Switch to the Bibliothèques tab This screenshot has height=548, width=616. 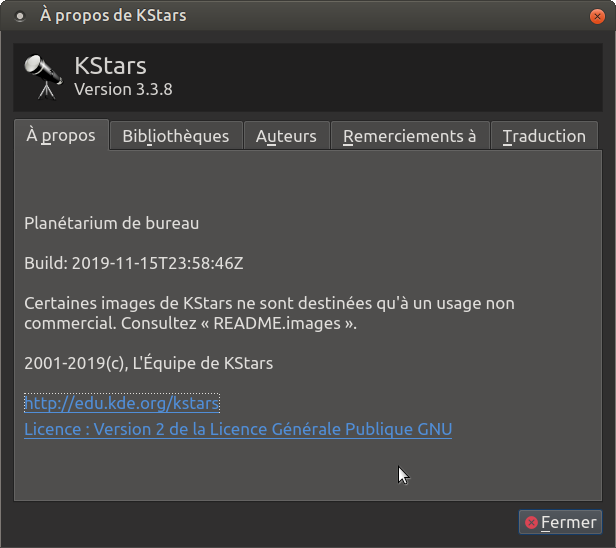click(x=176, y=136)
